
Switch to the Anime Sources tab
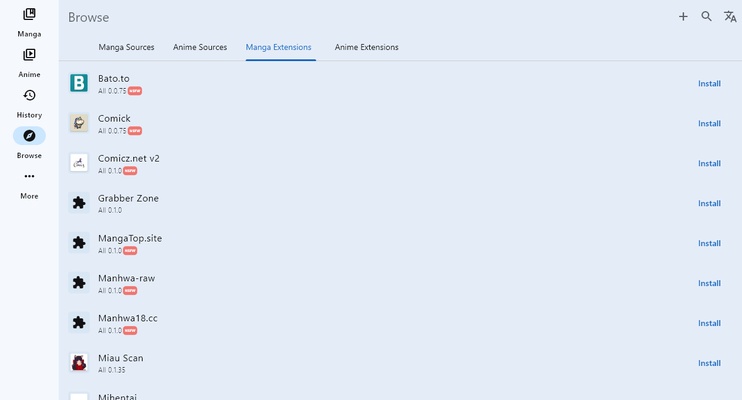200,47
